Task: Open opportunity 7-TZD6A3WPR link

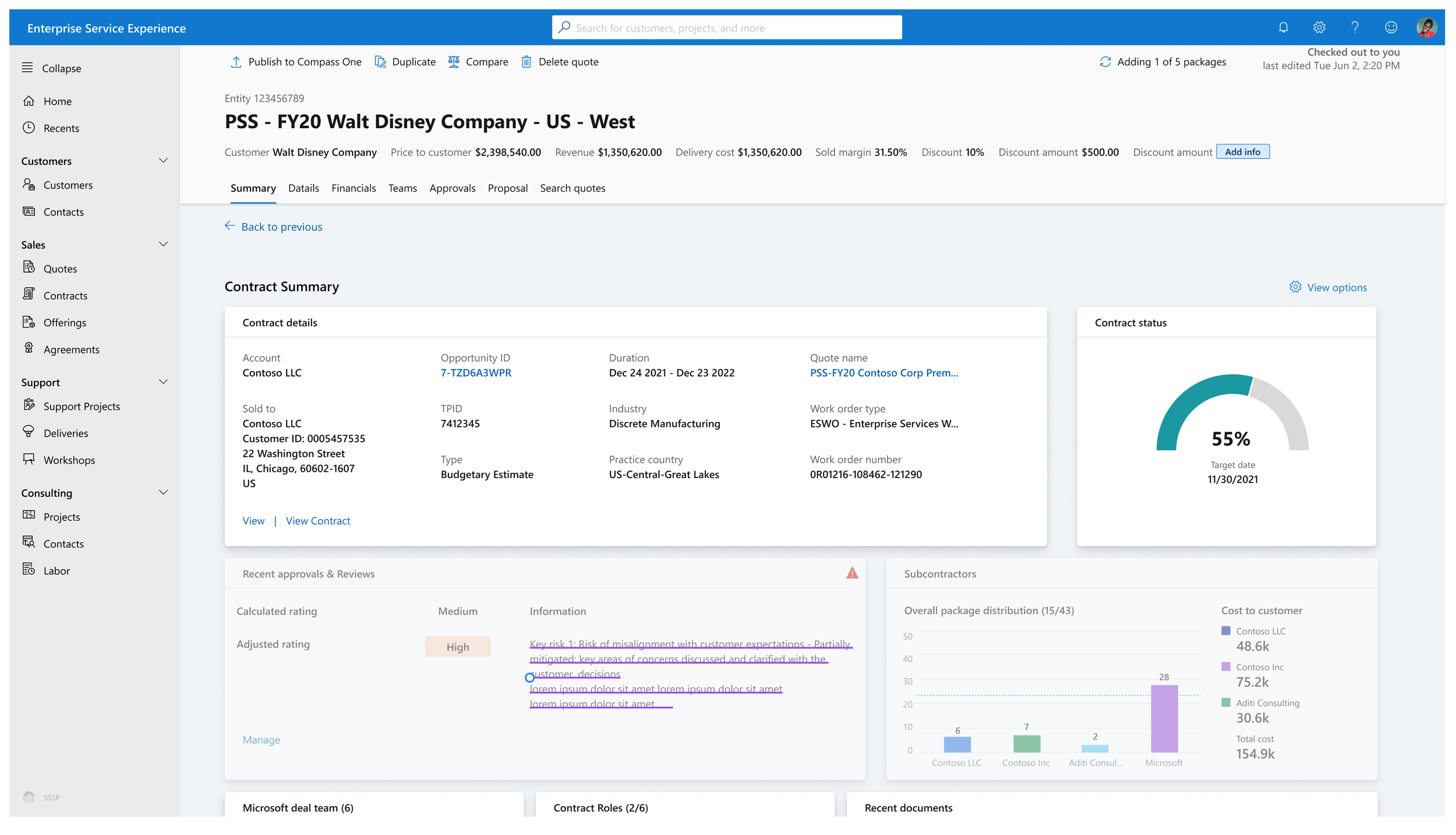Action: pyautogui.click(x=476, y=373)
